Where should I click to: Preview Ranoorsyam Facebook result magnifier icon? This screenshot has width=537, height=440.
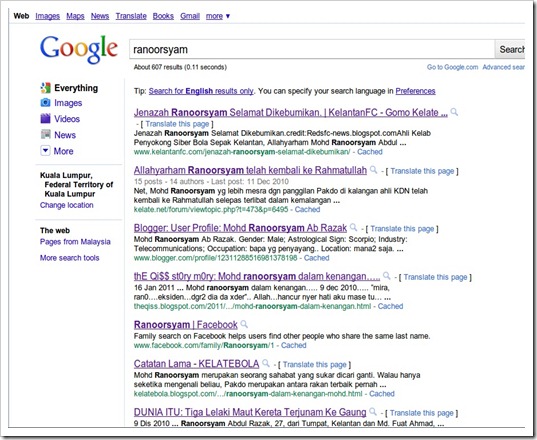pyautogui.click(x=244, y=324)
